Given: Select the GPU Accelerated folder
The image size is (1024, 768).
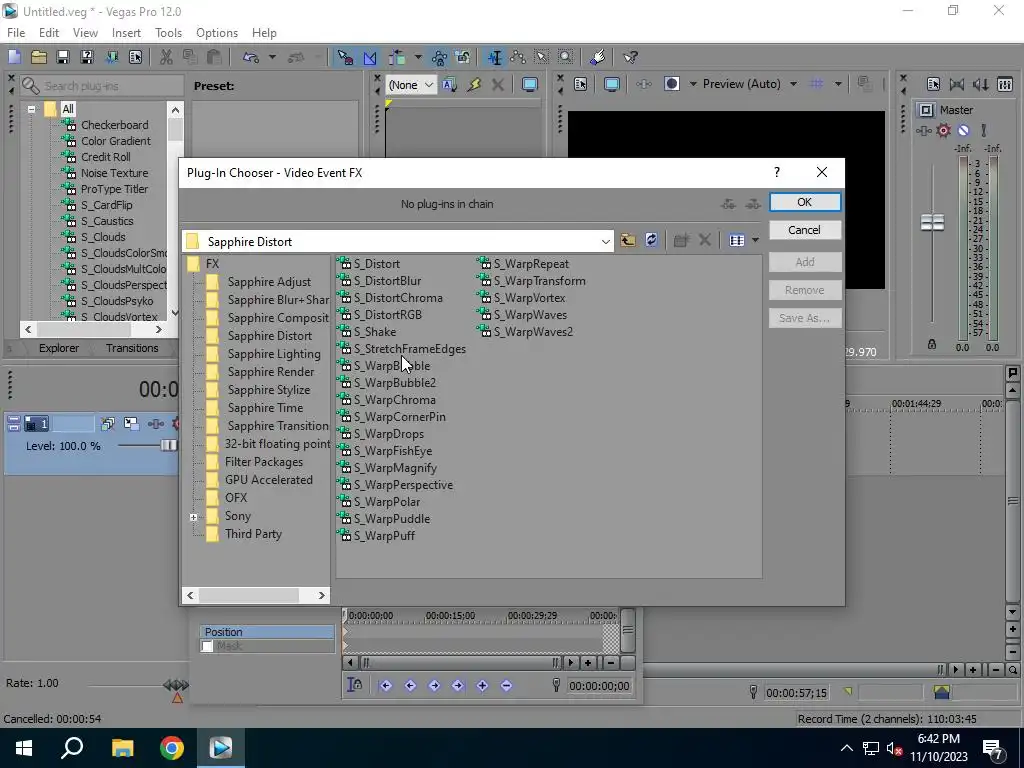Looking at the screenshot, I should pyautogui.click(x=268, y=480).
